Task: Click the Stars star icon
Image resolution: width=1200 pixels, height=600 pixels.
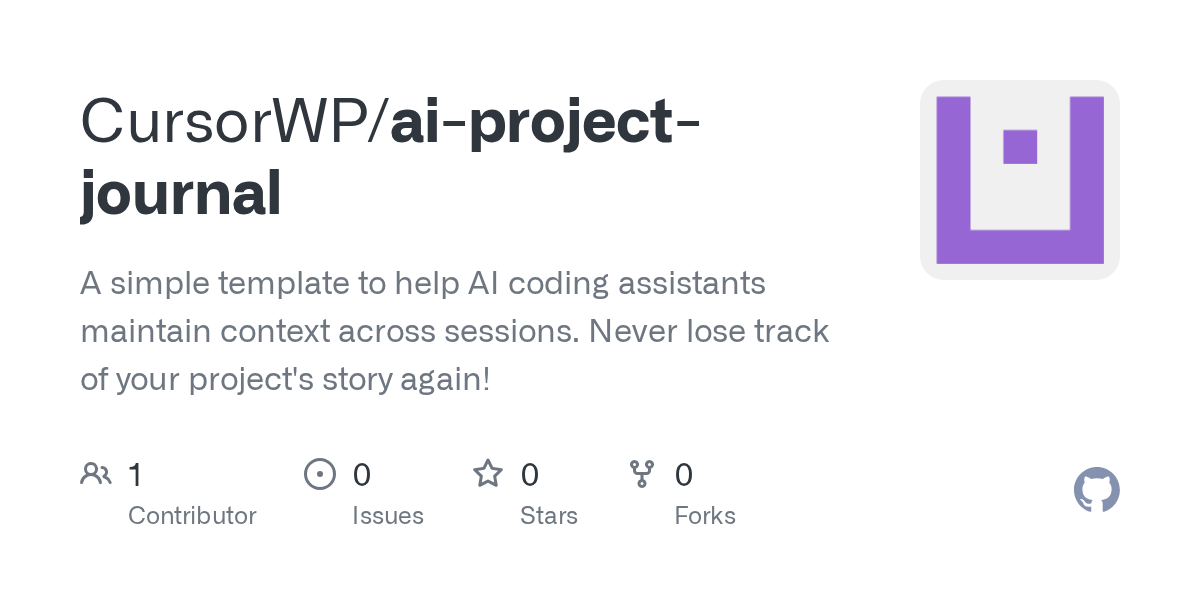Action: coord(488,474)
